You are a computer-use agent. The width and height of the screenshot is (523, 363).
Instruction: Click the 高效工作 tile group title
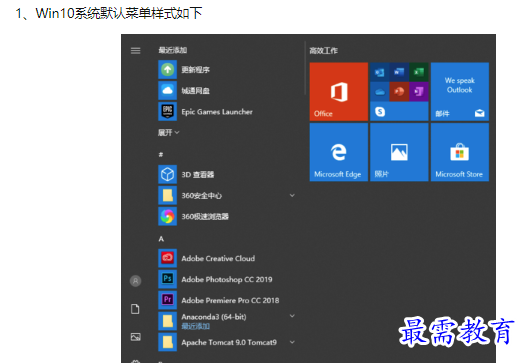coord(323,51)
